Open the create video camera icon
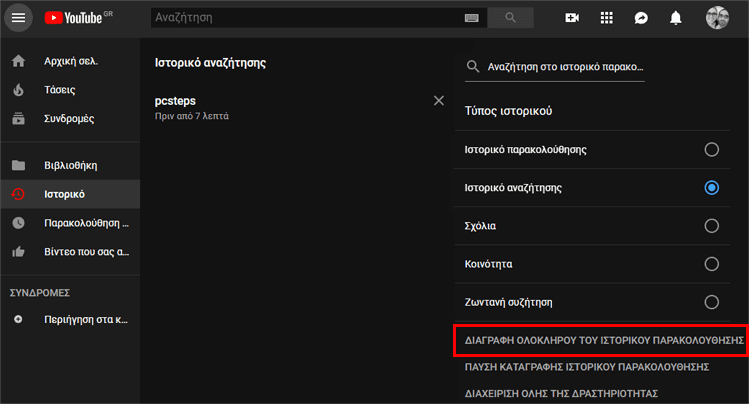 pyautogui.click(x=572, y=18)
